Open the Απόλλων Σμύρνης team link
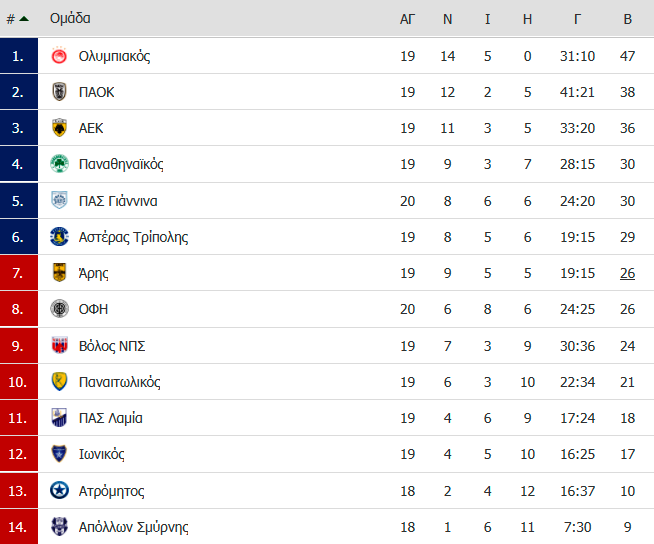 pos(133,527)
